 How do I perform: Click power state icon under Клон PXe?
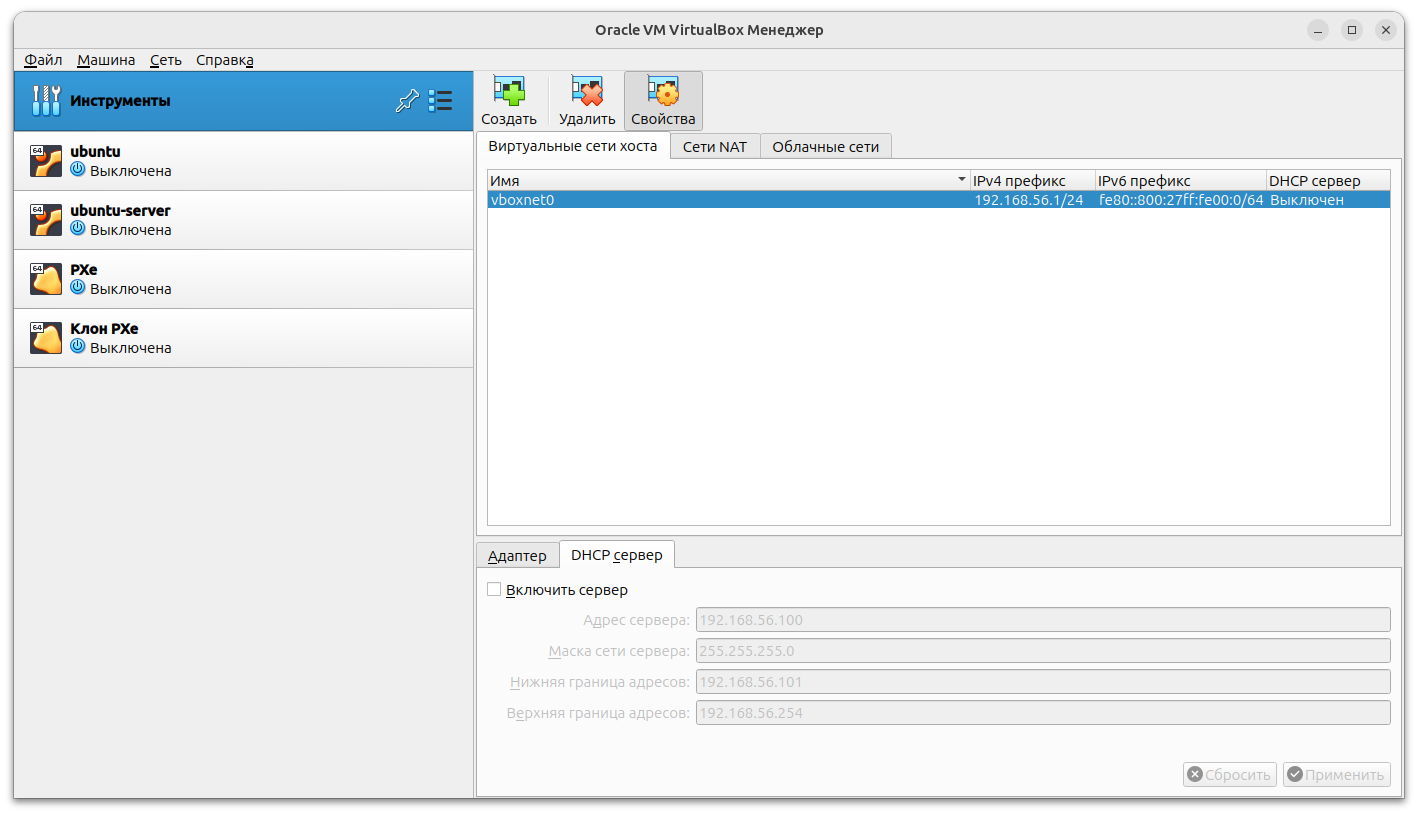78,347
